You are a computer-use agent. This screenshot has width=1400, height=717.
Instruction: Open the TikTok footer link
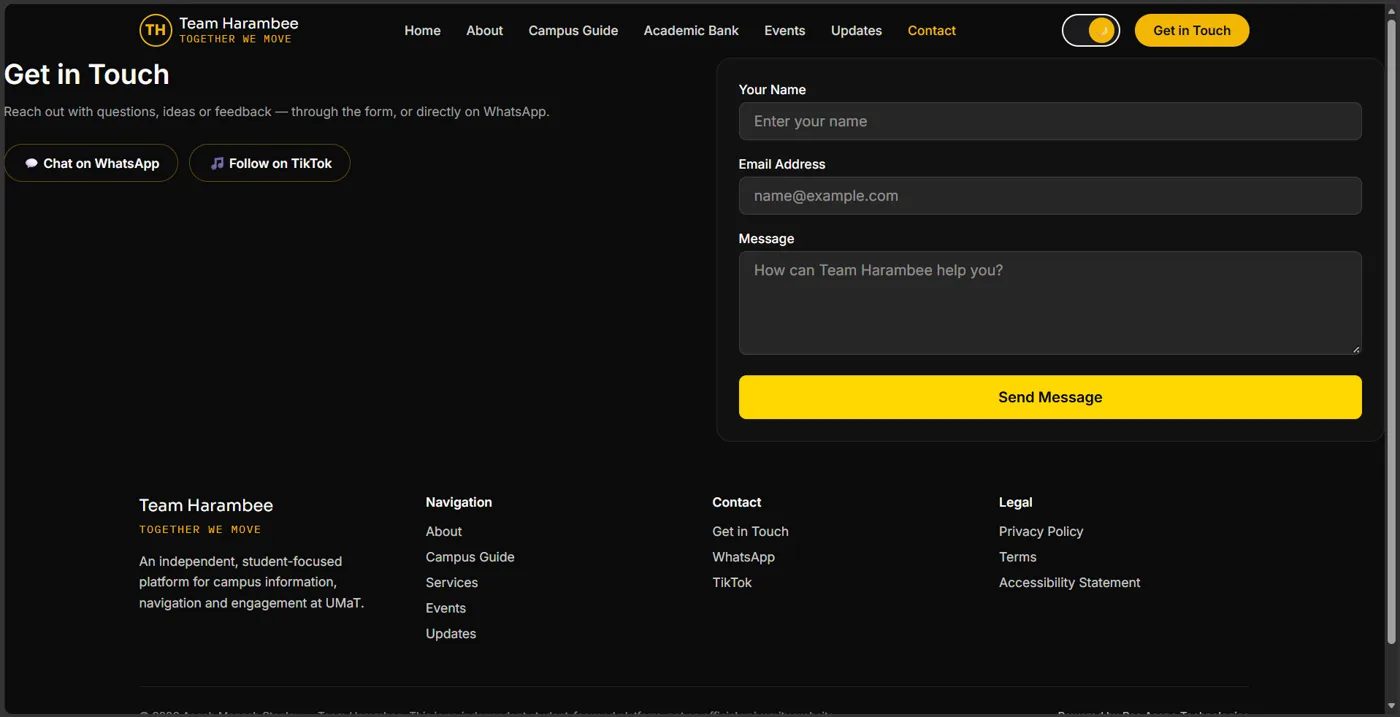coord(732,582)
